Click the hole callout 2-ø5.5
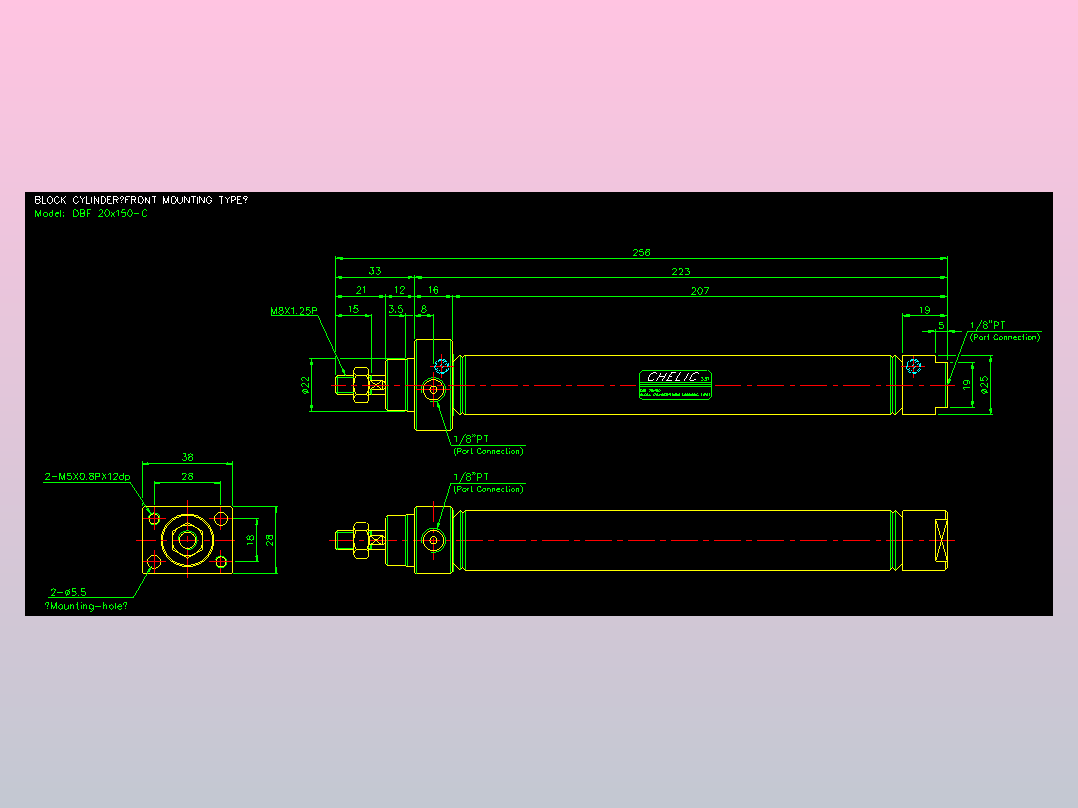Viewport: 1078px width, 808px height. tap(68, 592)
